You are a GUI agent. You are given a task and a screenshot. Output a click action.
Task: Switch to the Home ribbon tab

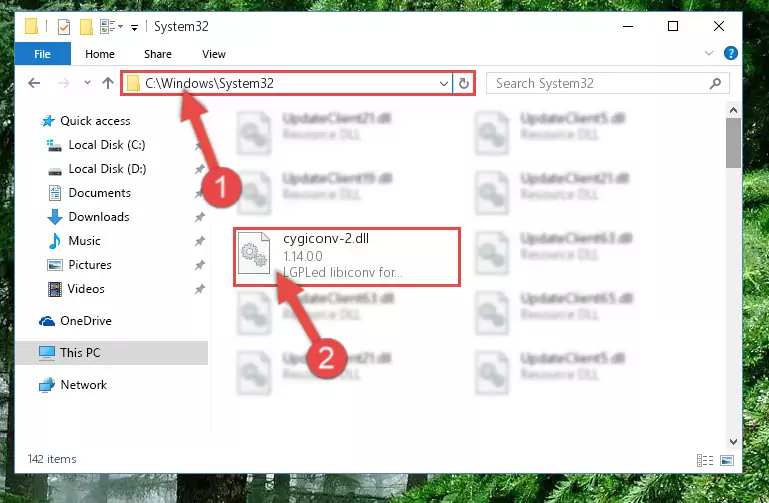pos(100,54)
